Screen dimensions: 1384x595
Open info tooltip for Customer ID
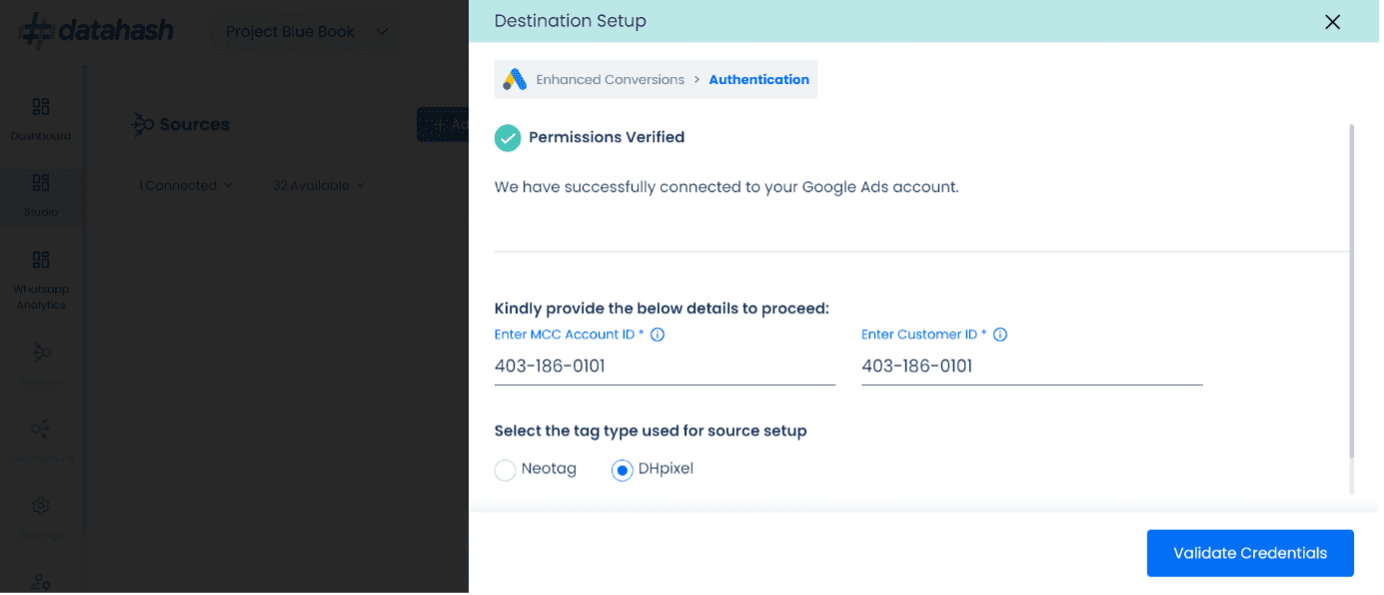pyautogui.click(x=1002, y=336)
